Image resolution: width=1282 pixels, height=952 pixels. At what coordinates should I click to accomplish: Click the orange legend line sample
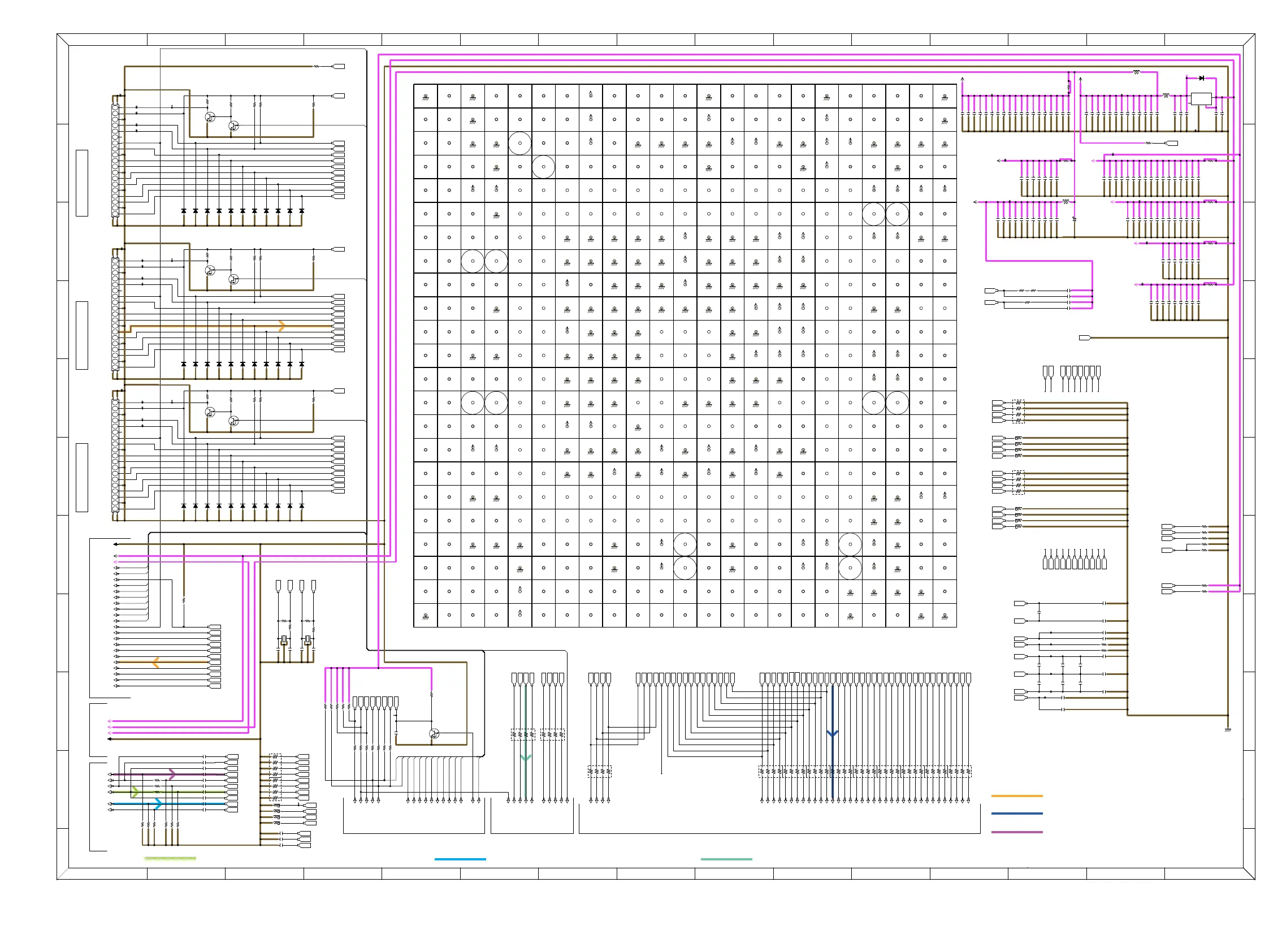click(1016, 796)
